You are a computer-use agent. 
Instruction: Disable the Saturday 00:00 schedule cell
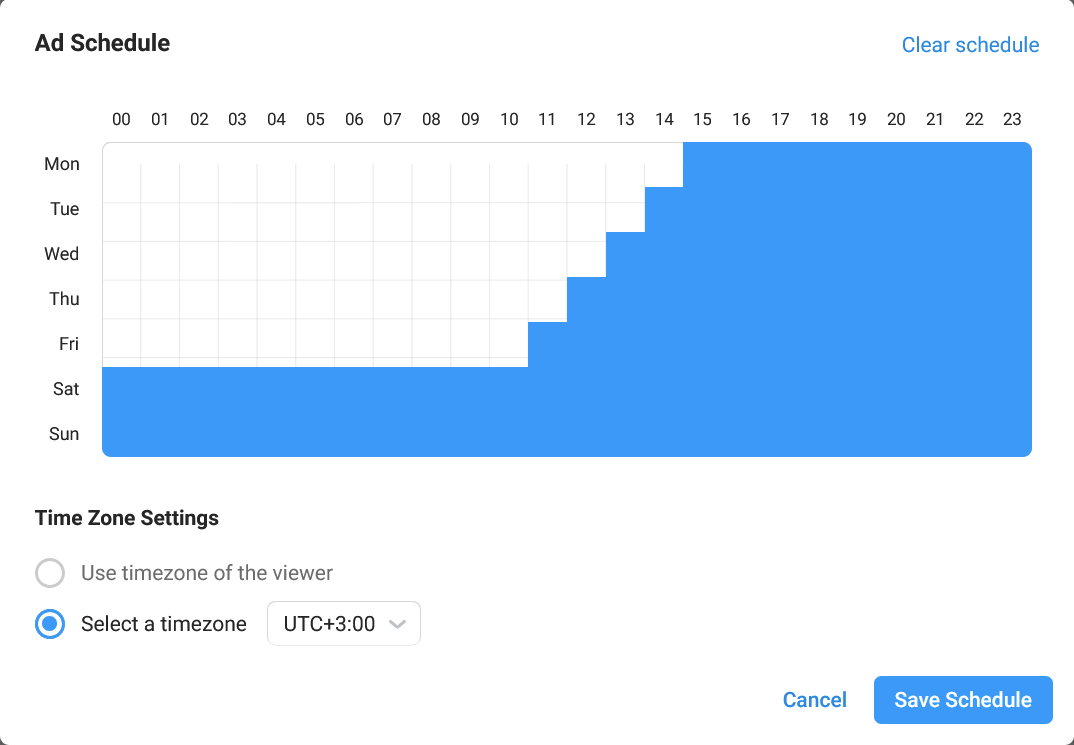pos(121,389)
